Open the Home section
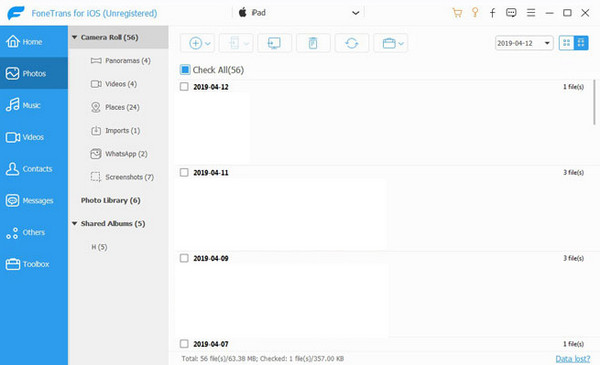Screen dimensions: 600x365 click(34, 41)
